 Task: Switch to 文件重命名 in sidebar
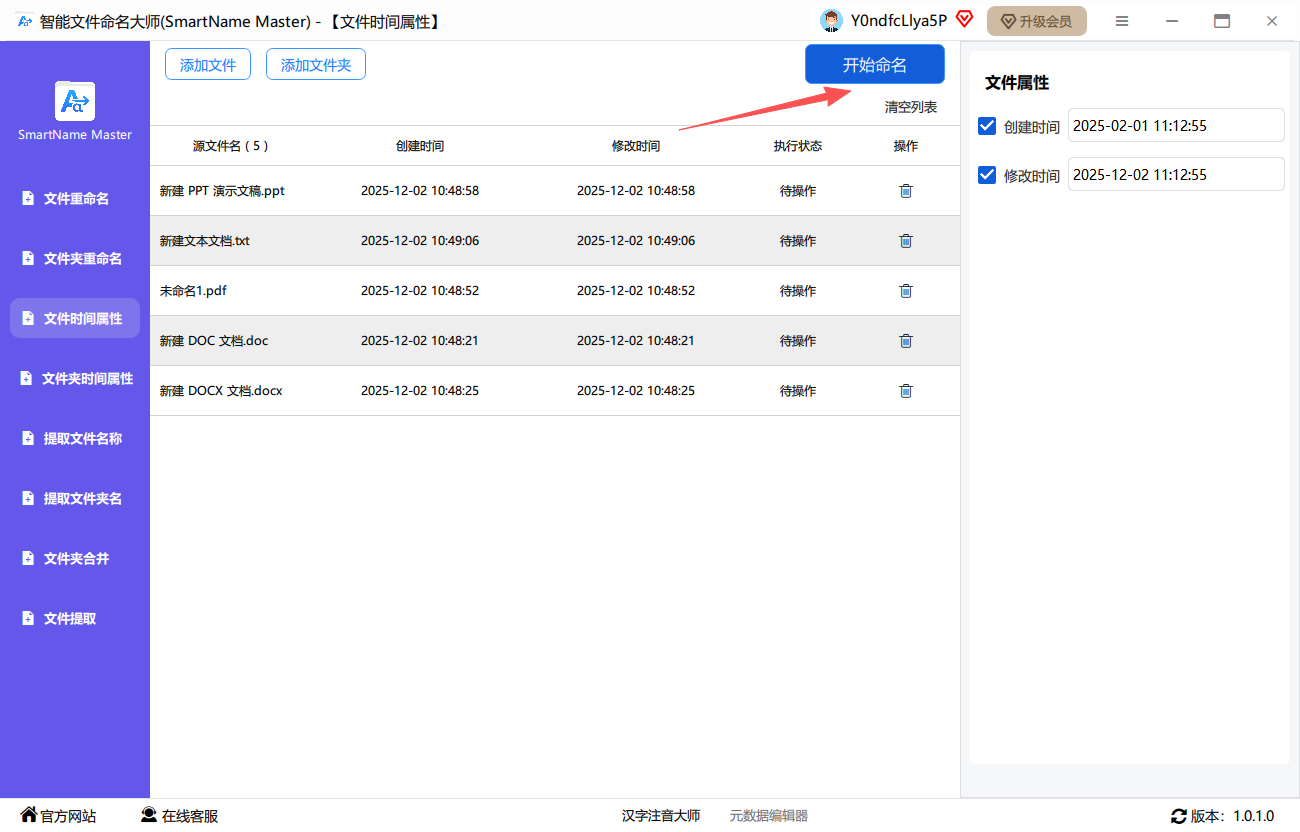coord(75,199)
